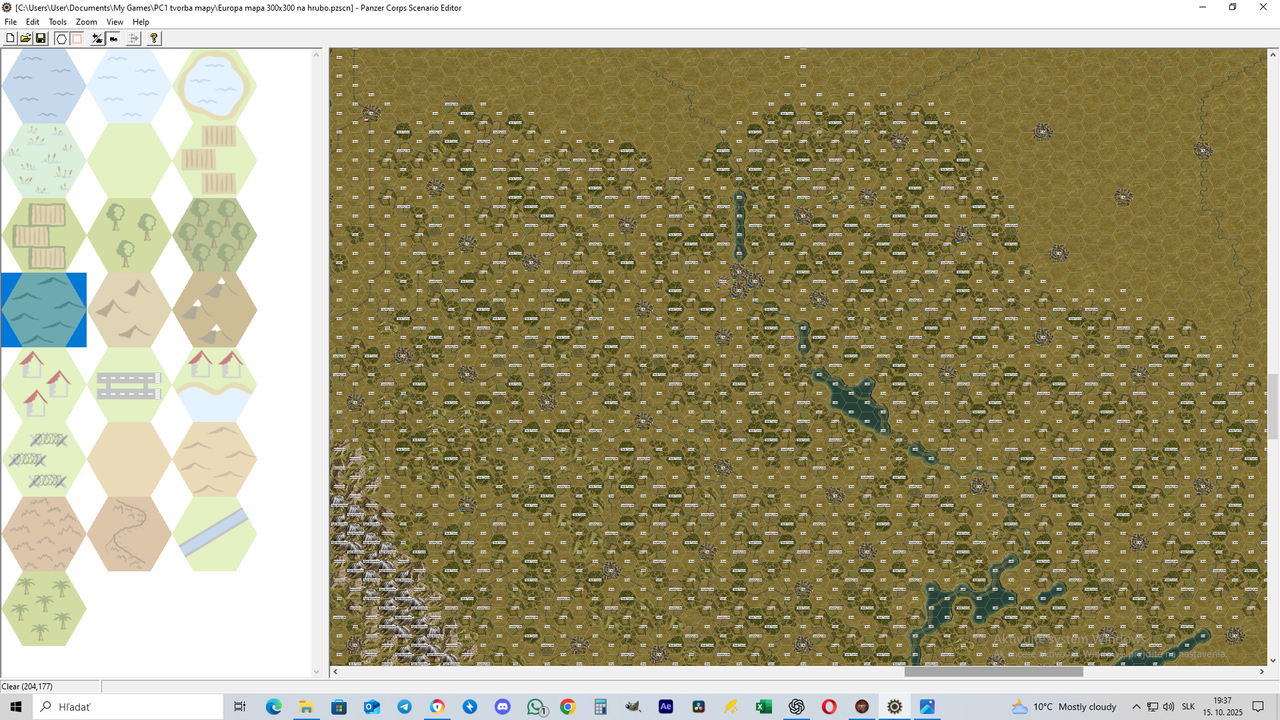This screenshot has height=720, width=1280.
Task: Select the river stream diagonal tile
Action: click(x=215, y=534)
